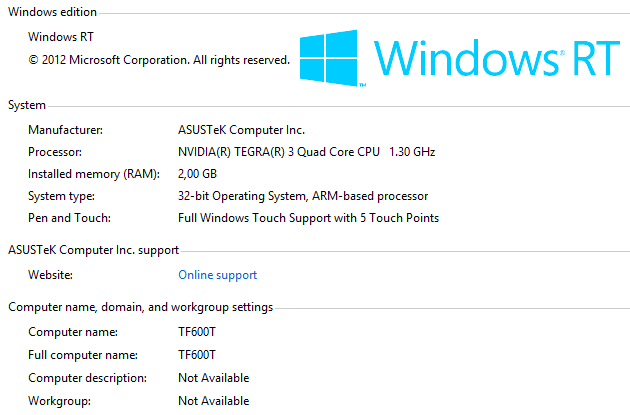
Task: Select the Microsoft copyright notice text
Action: point(159,60)
